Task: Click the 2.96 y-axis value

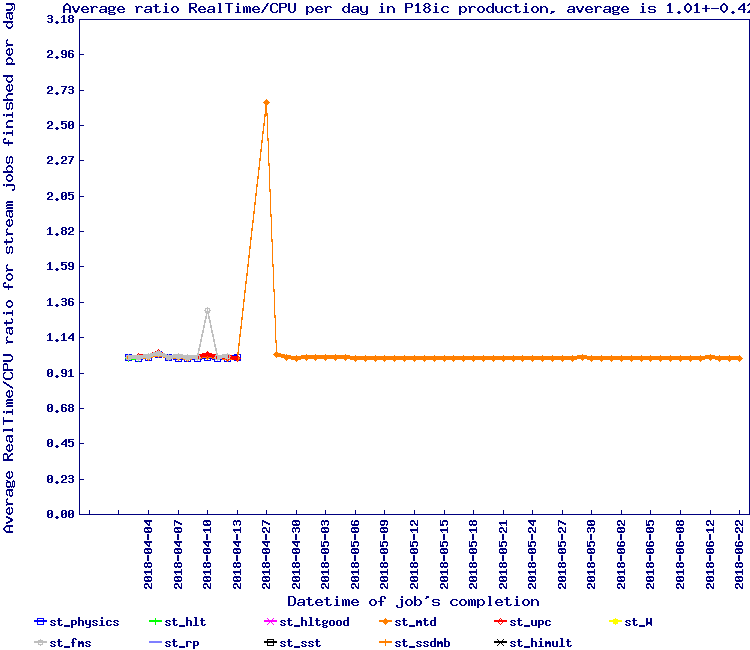Action: (x=60, y=54)
